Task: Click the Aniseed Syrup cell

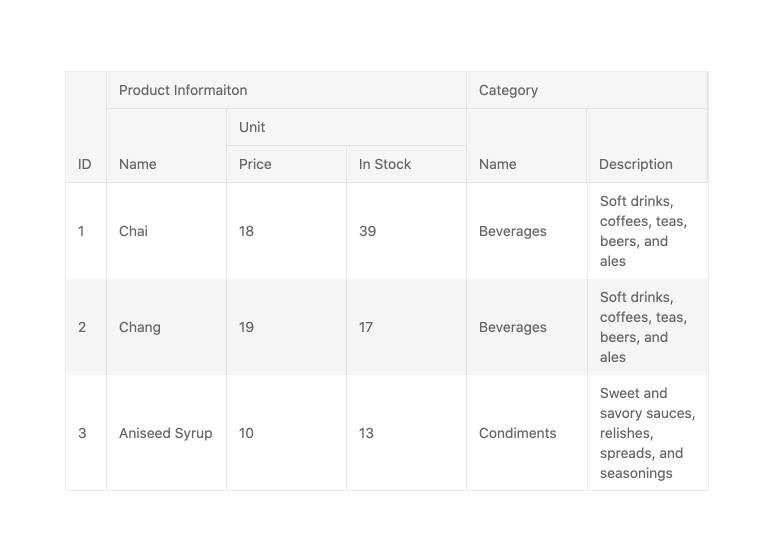Action: pos(165,433)
